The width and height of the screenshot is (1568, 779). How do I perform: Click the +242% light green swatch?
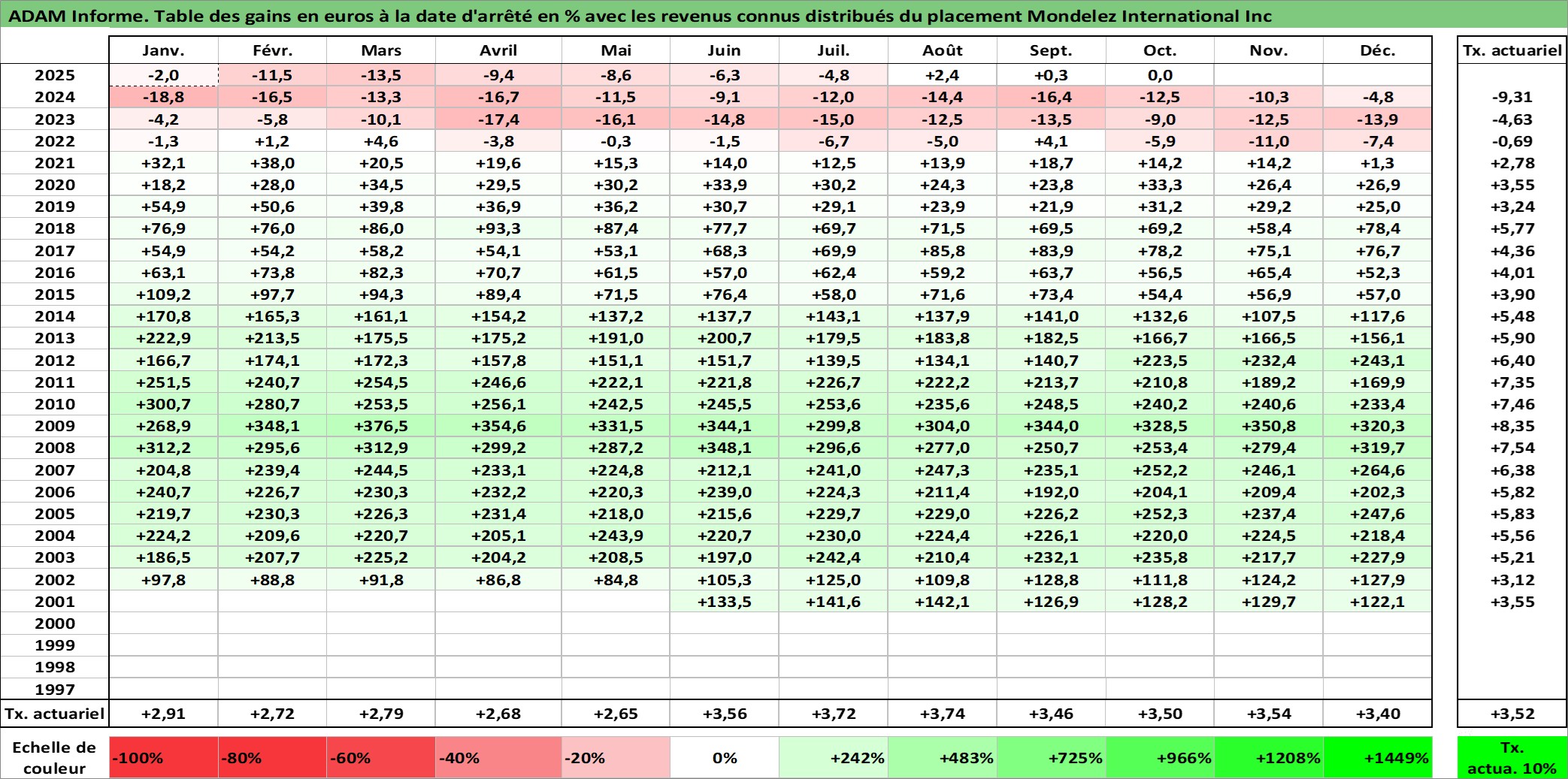coord(833,757)
